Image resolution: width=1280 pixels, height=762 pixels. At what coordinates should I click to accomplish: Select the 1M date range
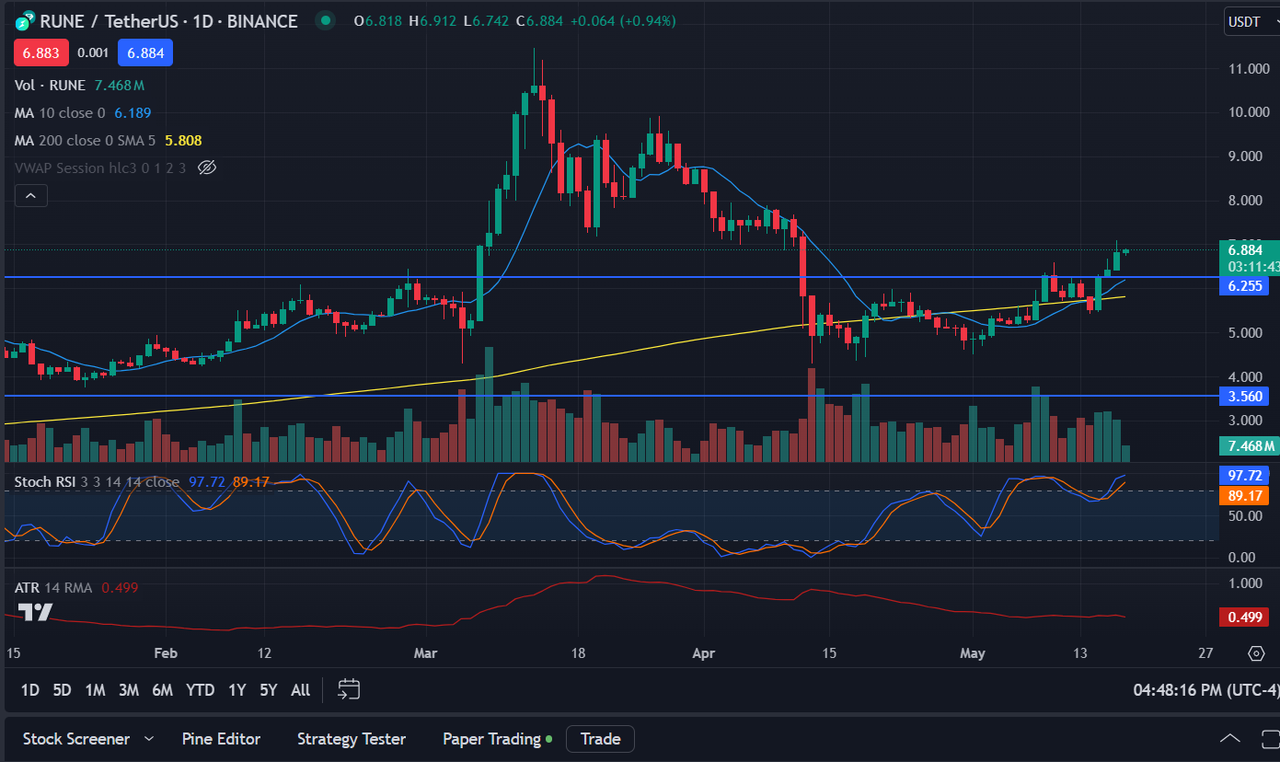click(95, 690)
